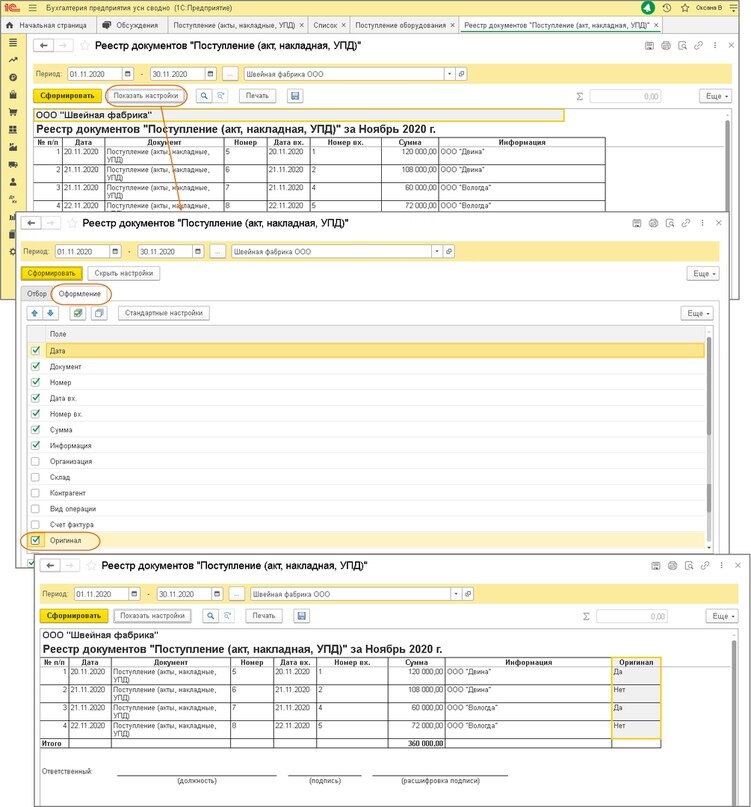The height and width of the screenshot is (807, 751).
Task: Click Скрыть настройки button
Action: (x=124, y=273)
